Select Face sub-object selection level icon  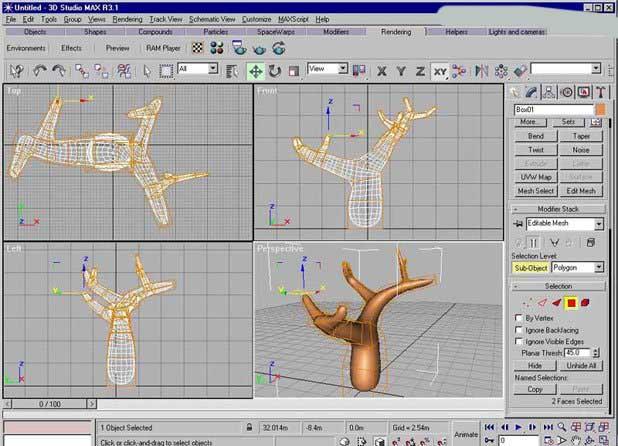click(x=556, y=303)
